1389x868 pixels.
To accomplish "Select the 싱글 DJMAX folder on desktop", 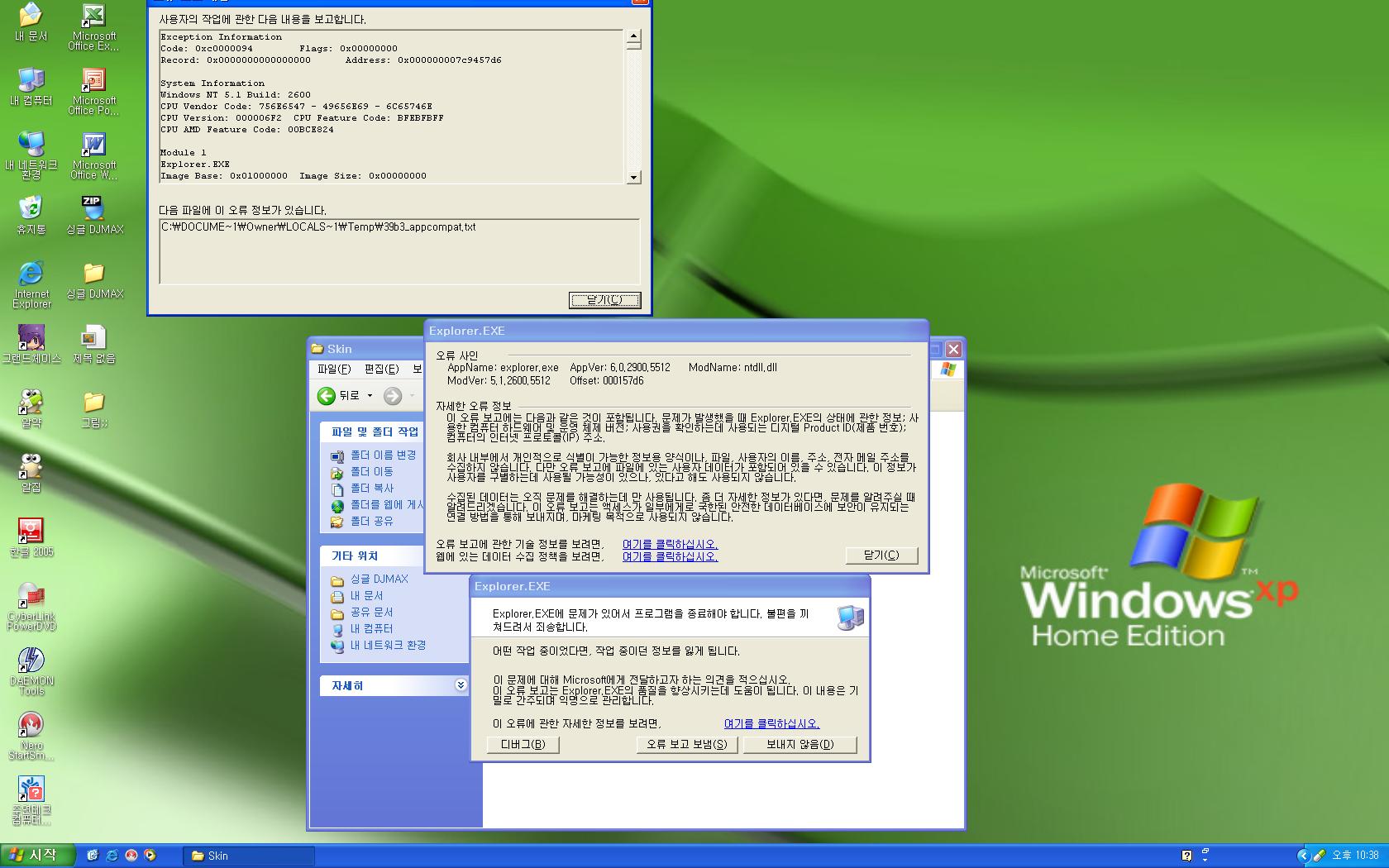I will [x=93, y=280].
